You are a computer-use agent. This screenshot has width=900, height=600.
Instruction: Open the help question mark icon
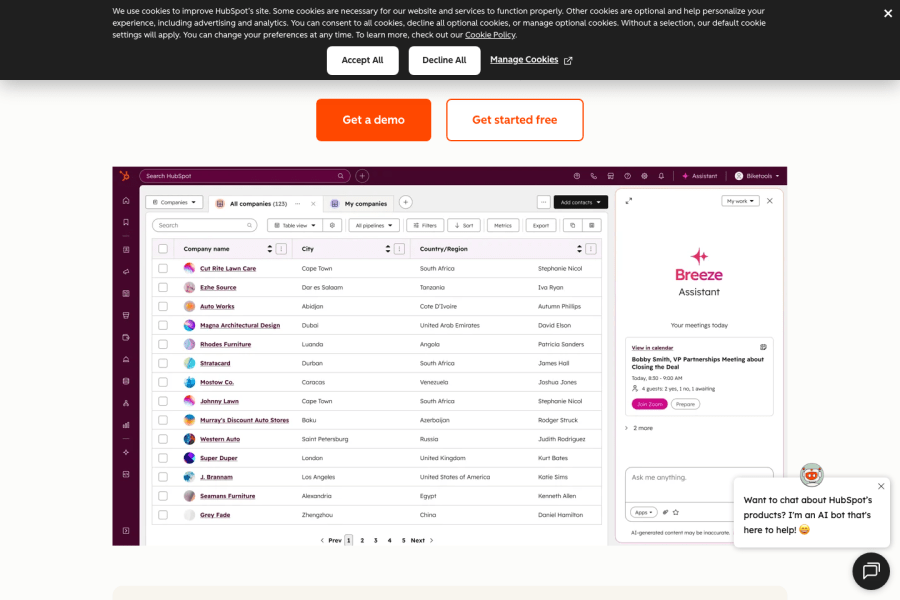(x=627, y=176)
